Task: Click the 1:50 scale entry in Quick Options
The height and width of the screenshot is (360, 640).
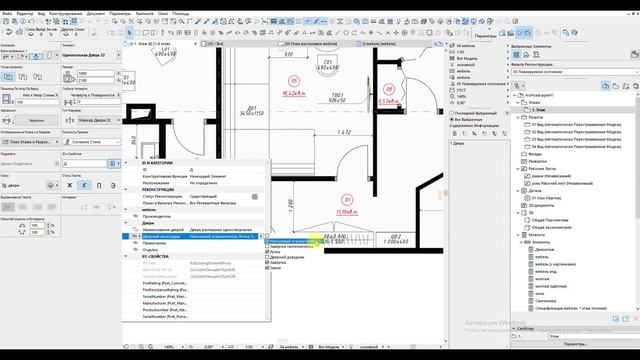Action: click(x=460, y=52)
